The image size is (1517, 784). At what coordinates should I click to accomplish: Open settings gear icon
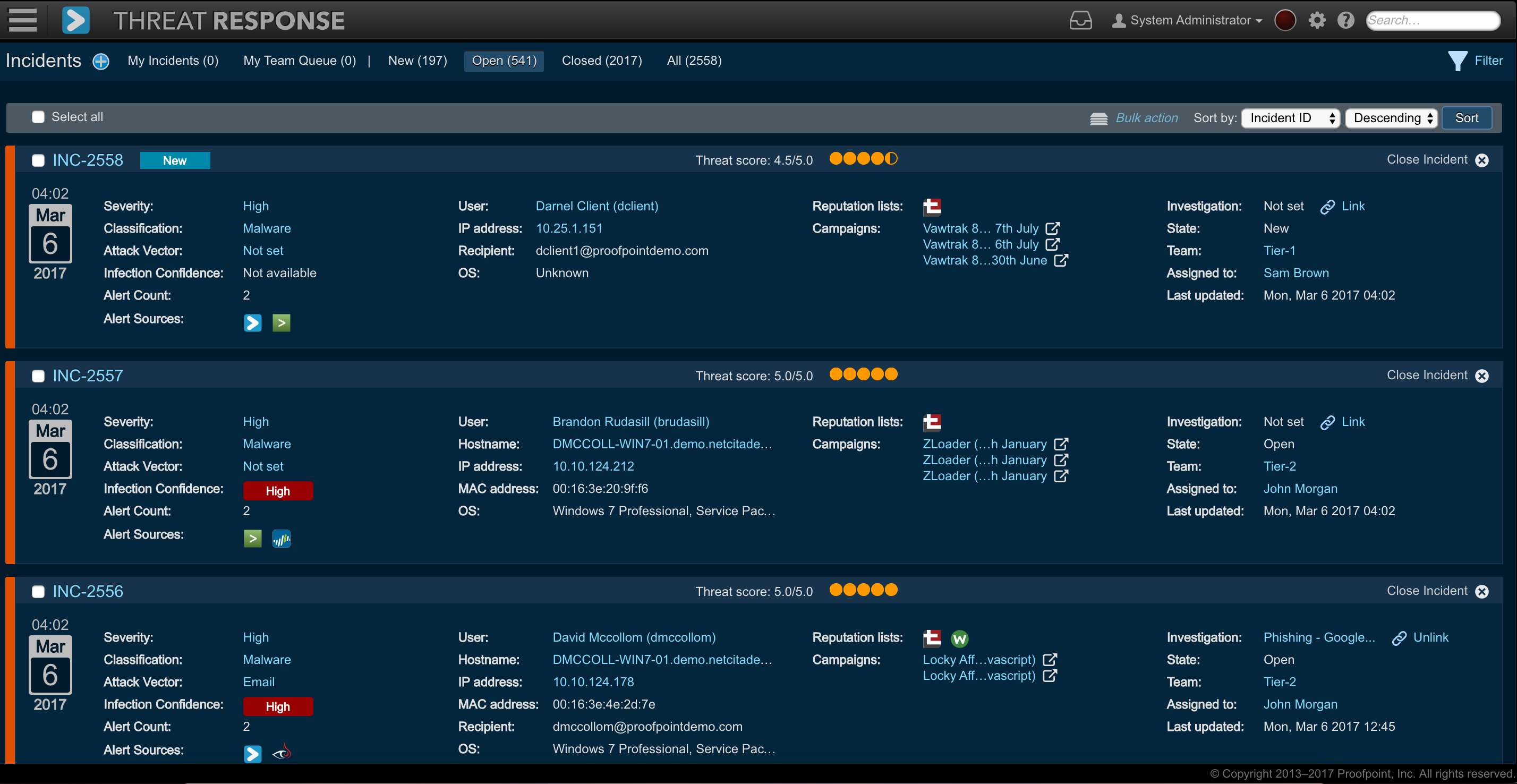point(1317,21)
